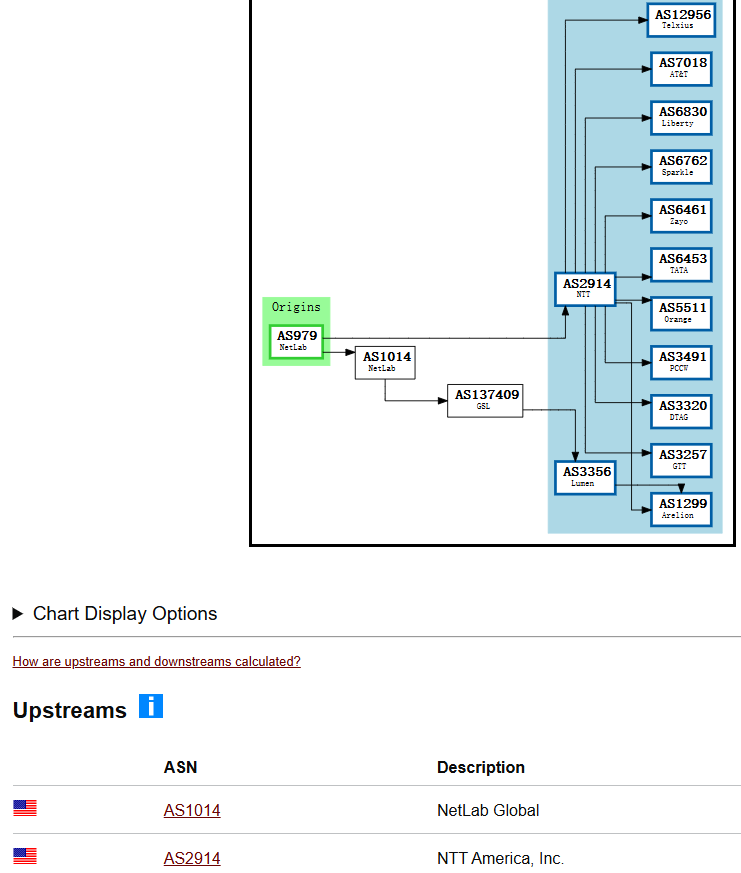
Task: Click US flag icon in AS1014 row
Action: pyautogui.click(x=25, y=808)
